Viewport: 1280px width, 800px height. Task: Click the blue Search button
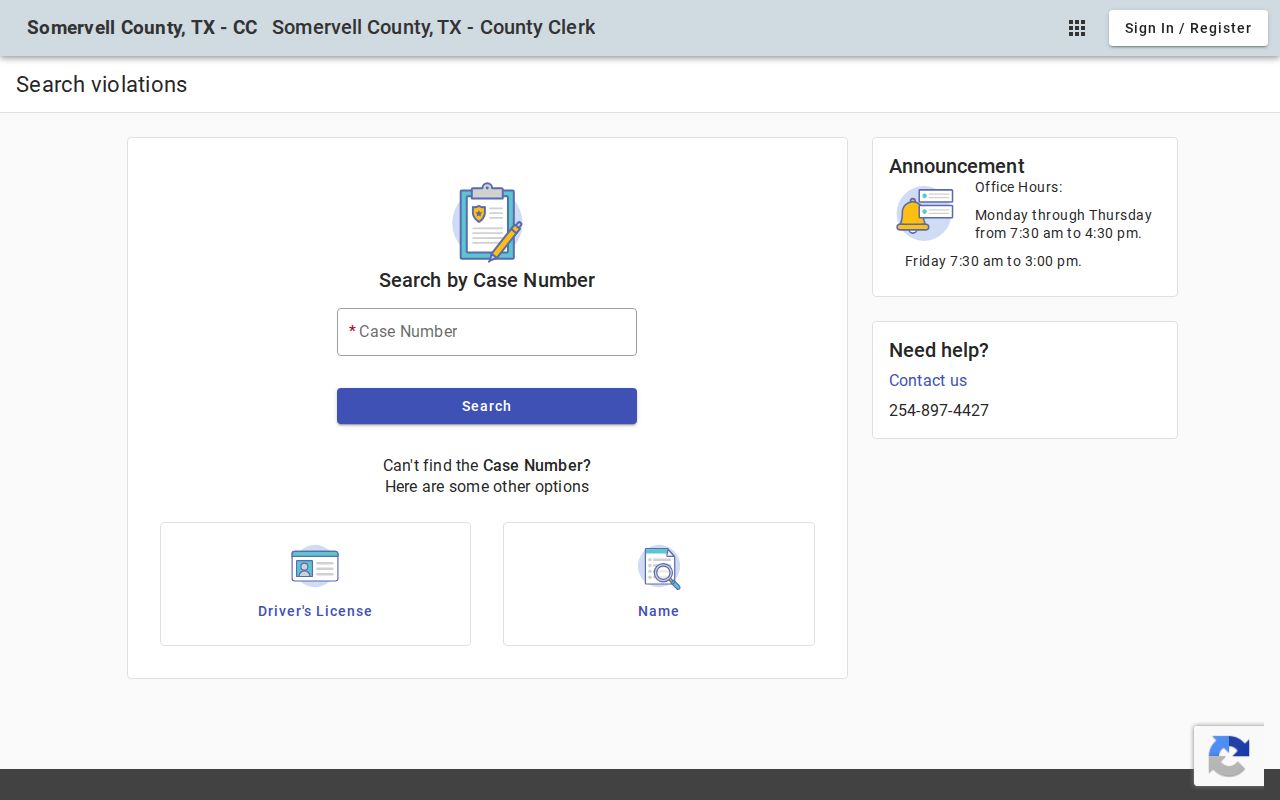[x=487, y=406]
